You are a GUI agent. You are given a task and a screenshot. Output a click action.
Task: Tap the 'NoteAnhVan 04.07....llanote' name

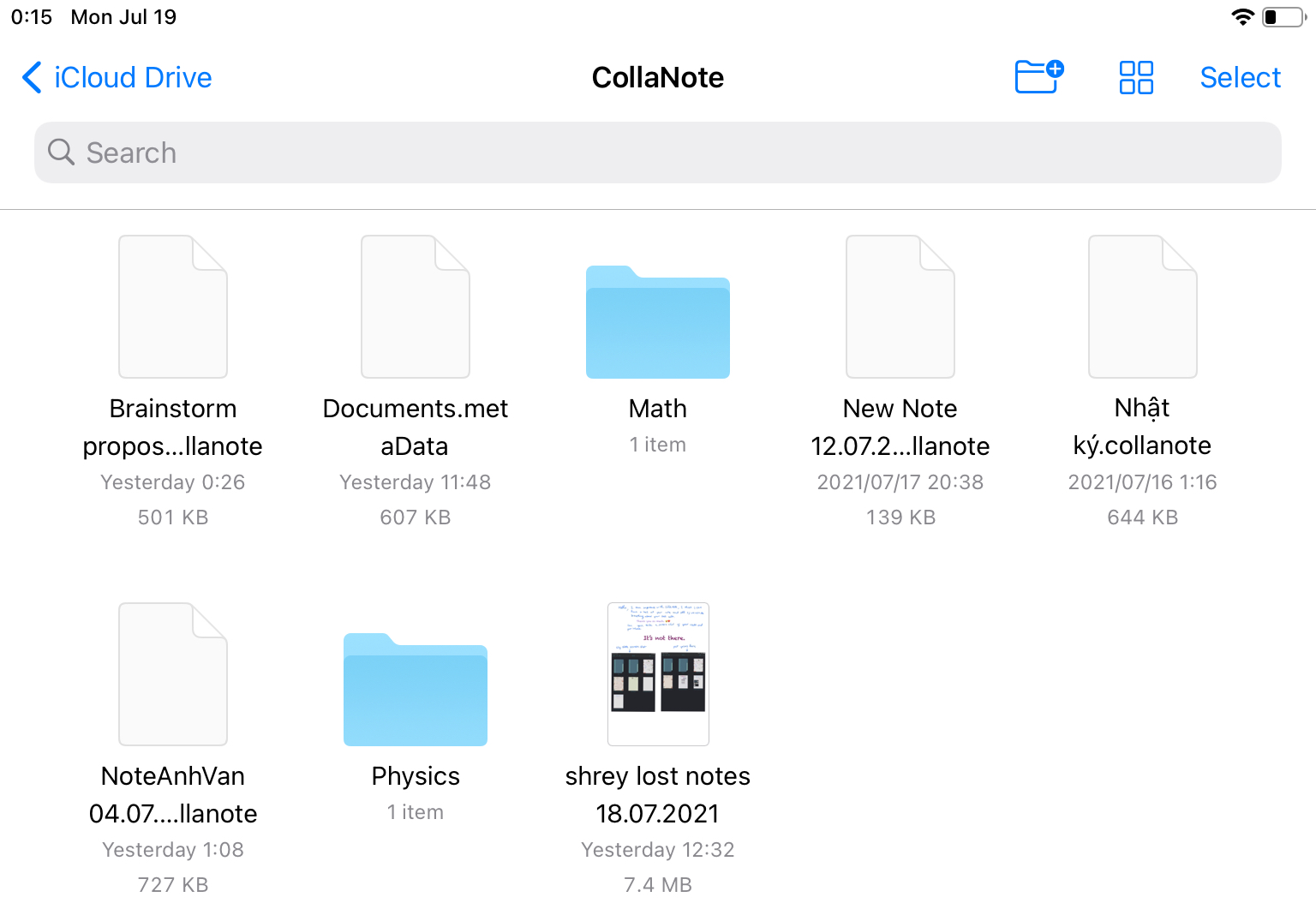173,795
